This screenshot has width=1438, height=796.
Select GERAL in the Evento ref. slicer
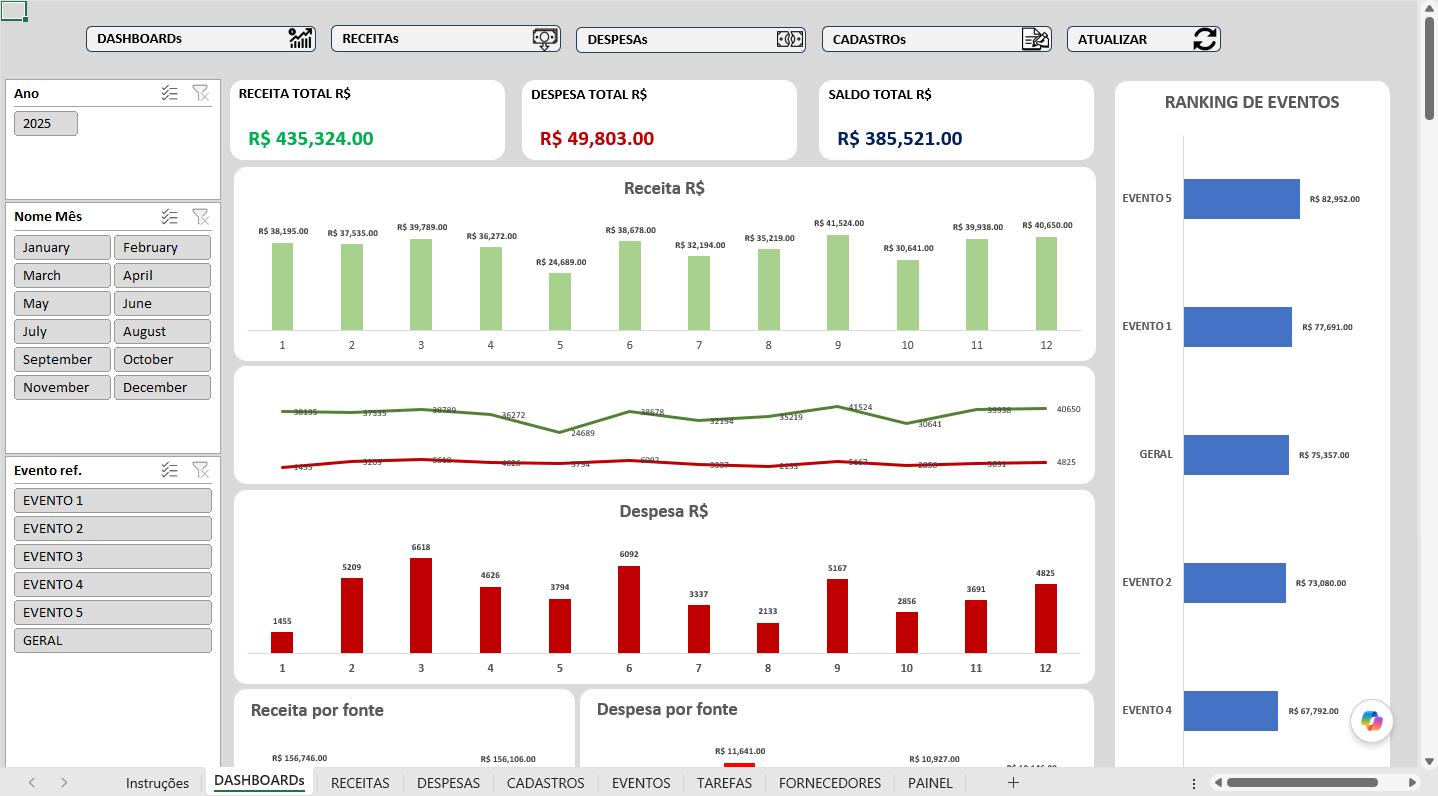[x=113, y=640]
